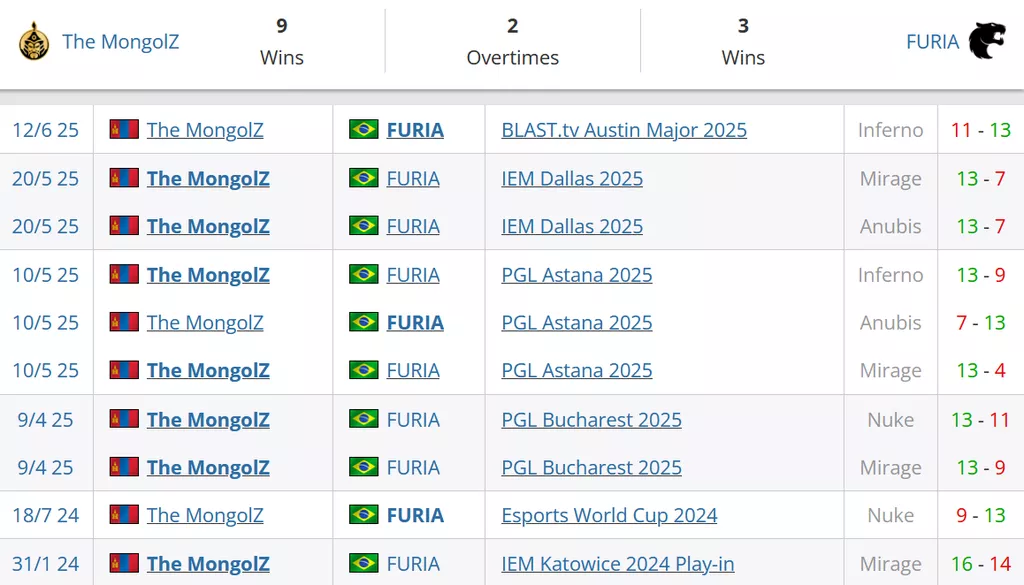Click Mongolia flag in Austin Major row

tap(124, 129)
